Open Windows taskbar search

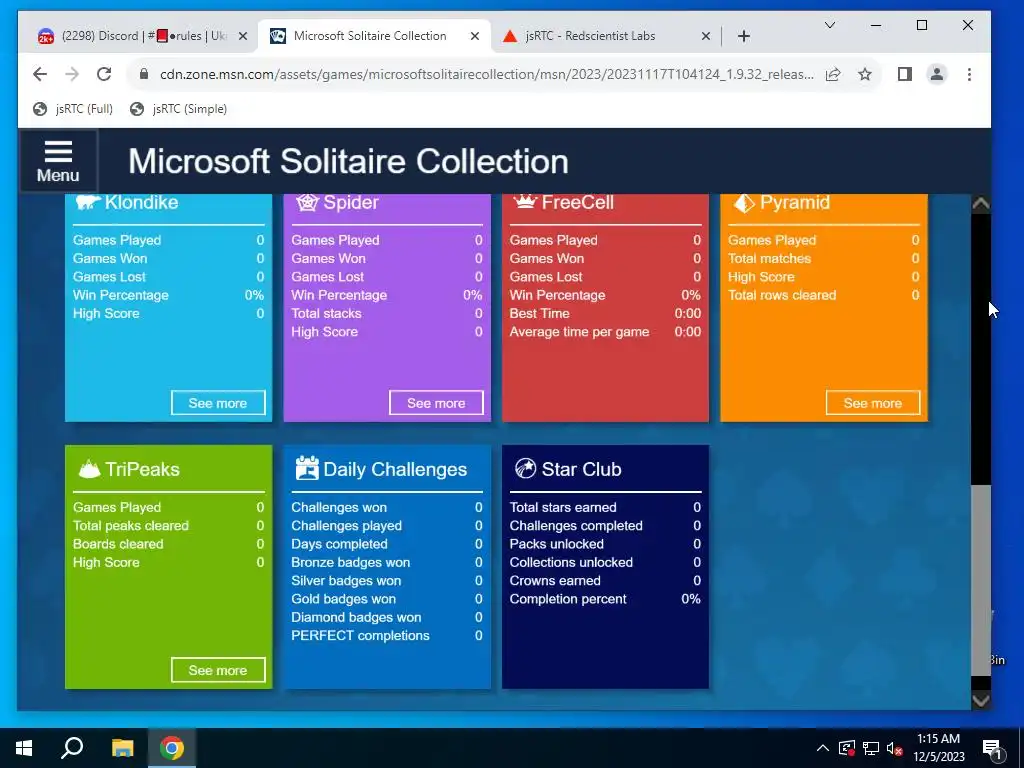72,748
